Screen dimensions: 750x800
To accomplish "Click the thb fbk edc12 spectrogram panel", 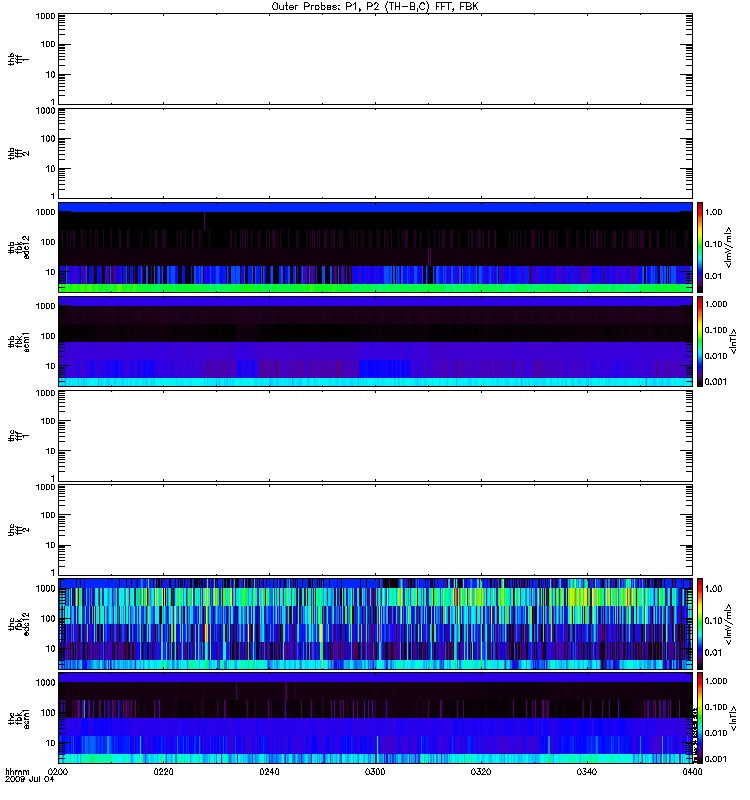I will click(x=375, y=247).
